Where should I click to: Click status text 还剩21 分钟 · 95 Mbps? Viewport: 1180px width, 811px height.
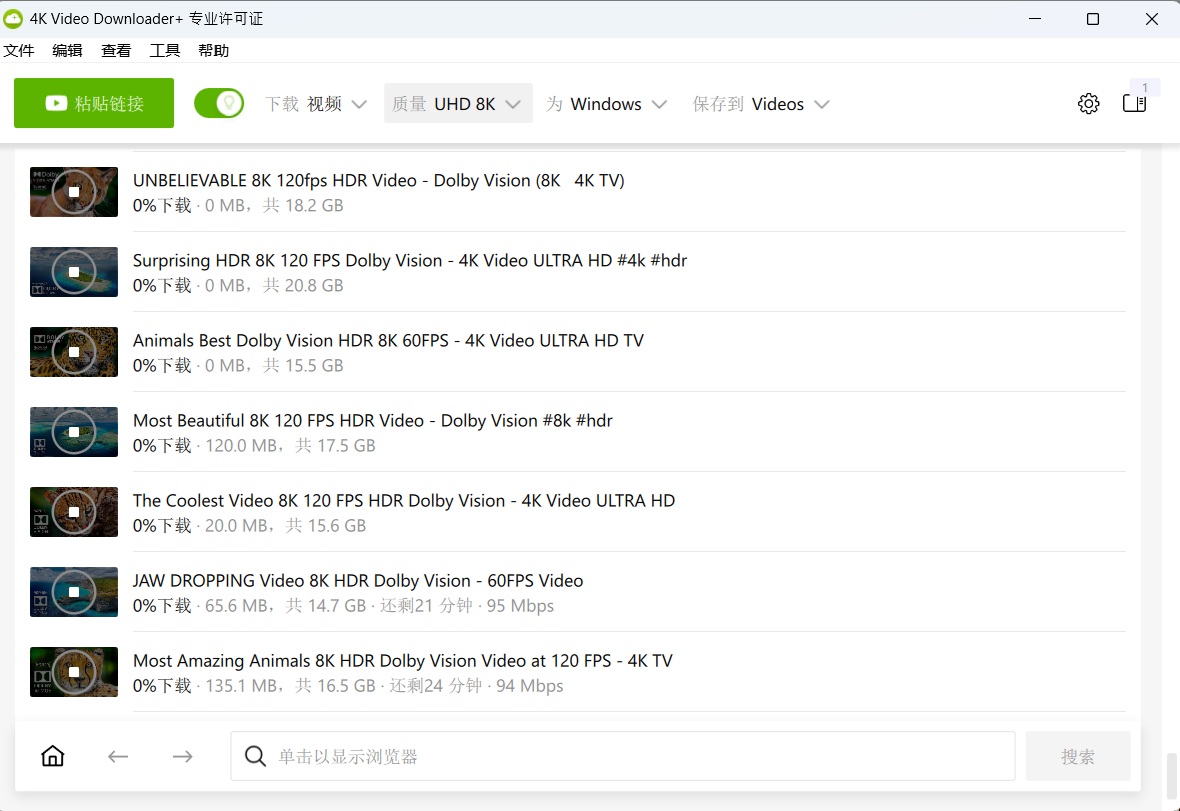(467, 606)
